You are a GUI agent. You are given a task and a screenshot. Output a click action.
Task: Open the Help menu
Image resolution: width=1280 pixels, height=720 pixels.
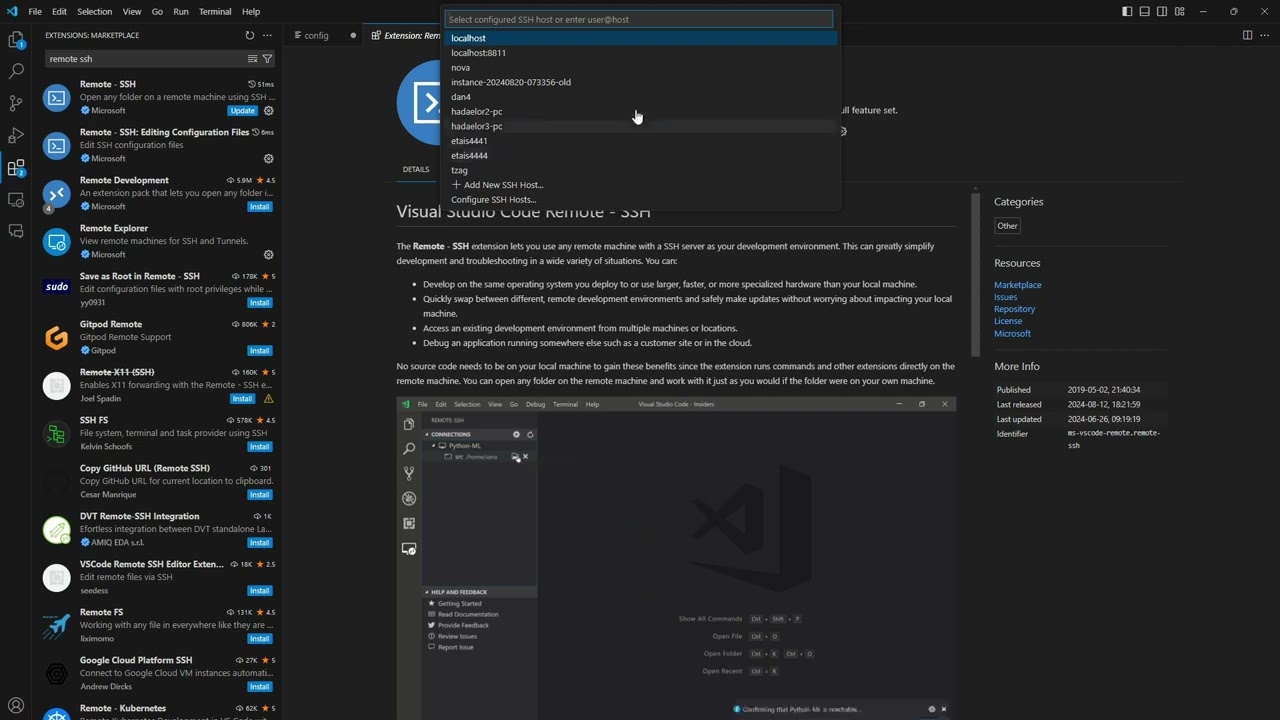[x=251, y=12]
